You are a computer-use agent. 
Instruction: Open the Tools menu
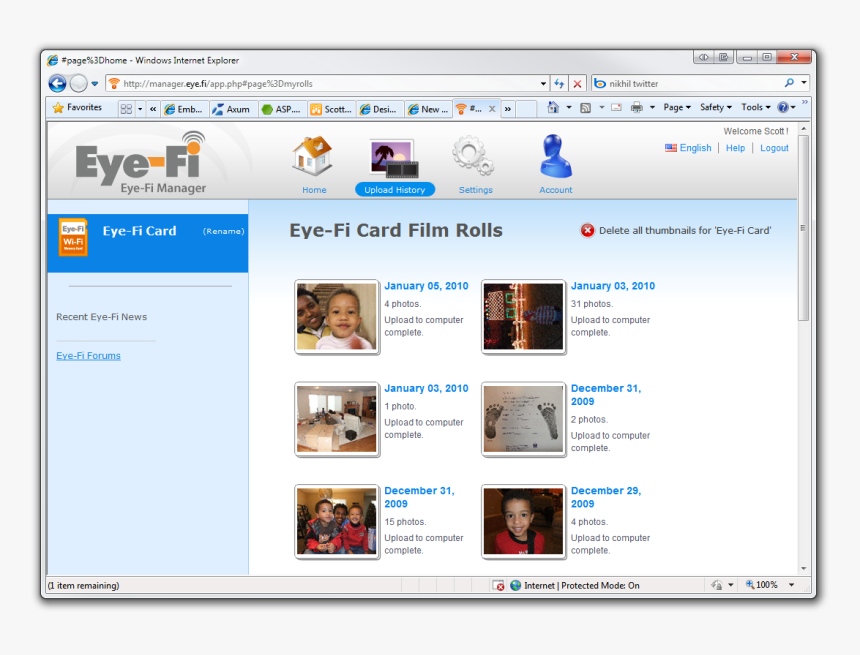(x=755, y=108)
